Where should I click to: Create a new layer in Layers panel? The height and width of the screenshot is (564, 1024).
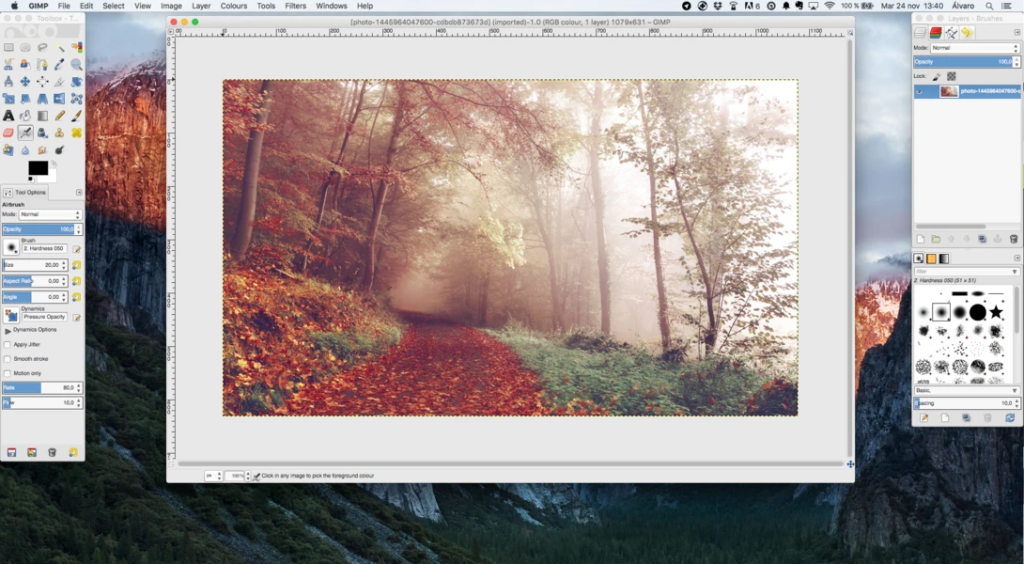point(921,239)
